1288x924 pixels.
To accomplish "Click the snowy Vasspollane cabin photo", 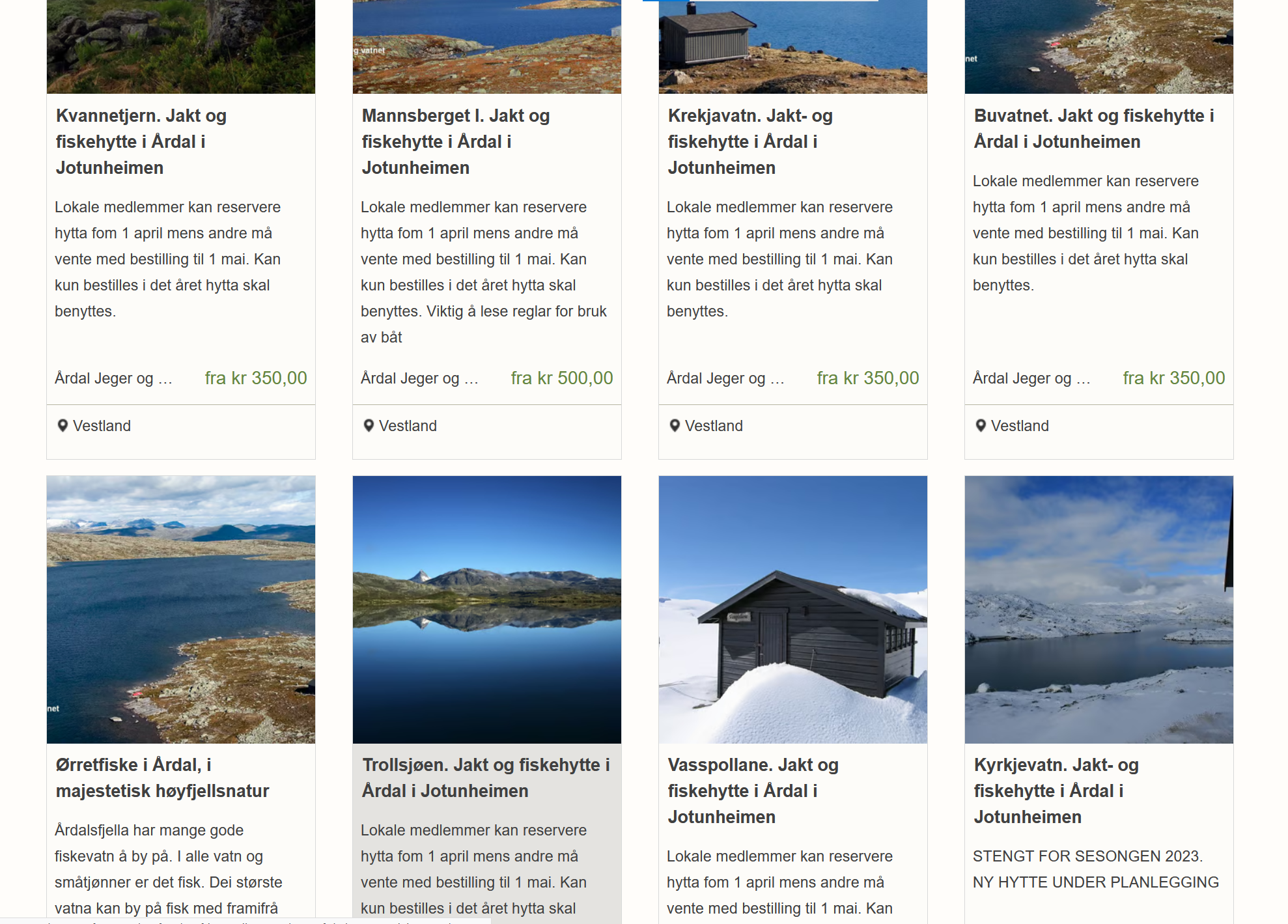I will 792,609.
